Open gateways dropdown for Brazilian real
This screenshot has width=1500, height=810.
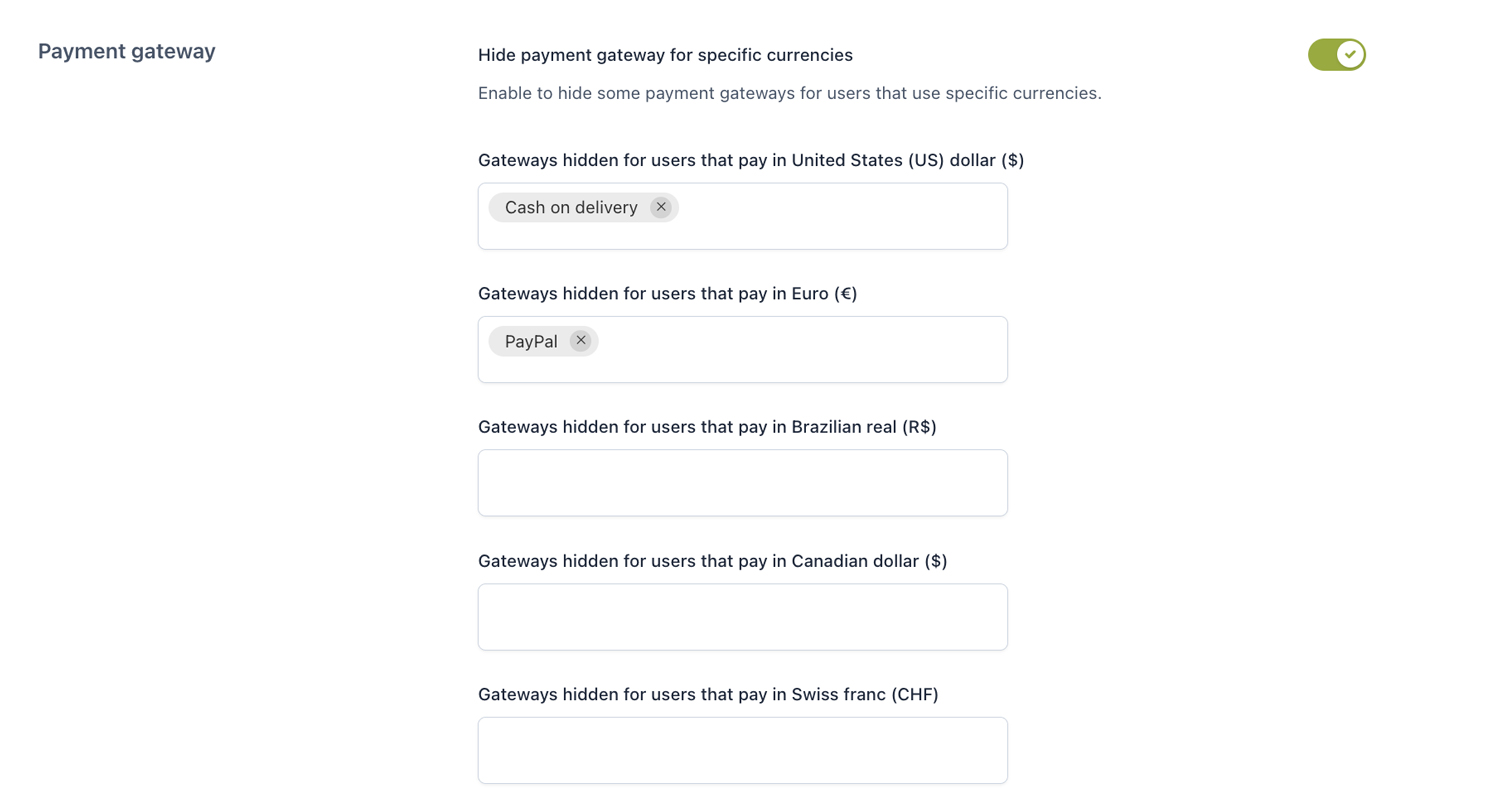tap(742, 483)
